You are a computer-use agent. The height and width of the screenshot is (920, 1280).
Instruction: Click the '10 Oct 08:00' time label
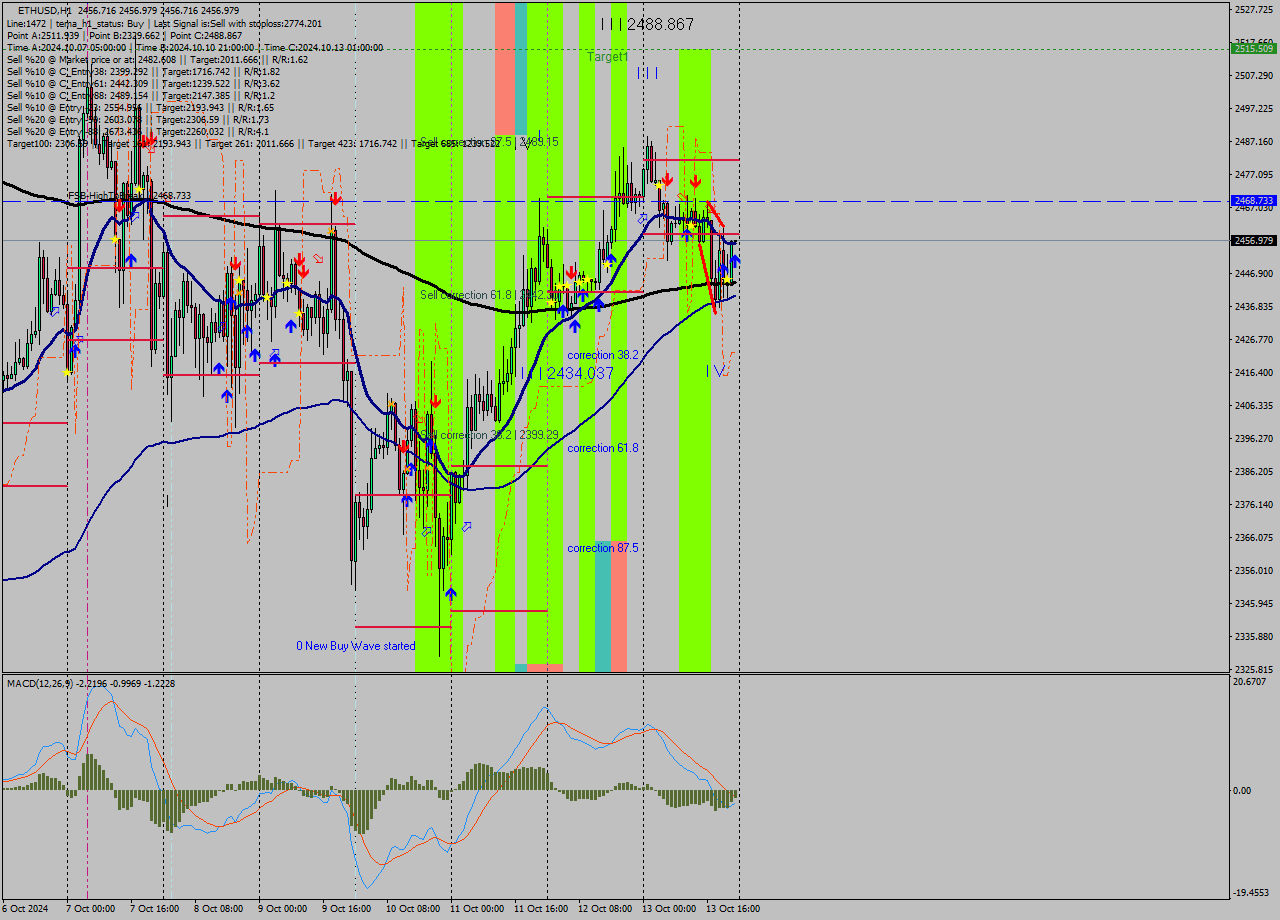pos(413,908)
